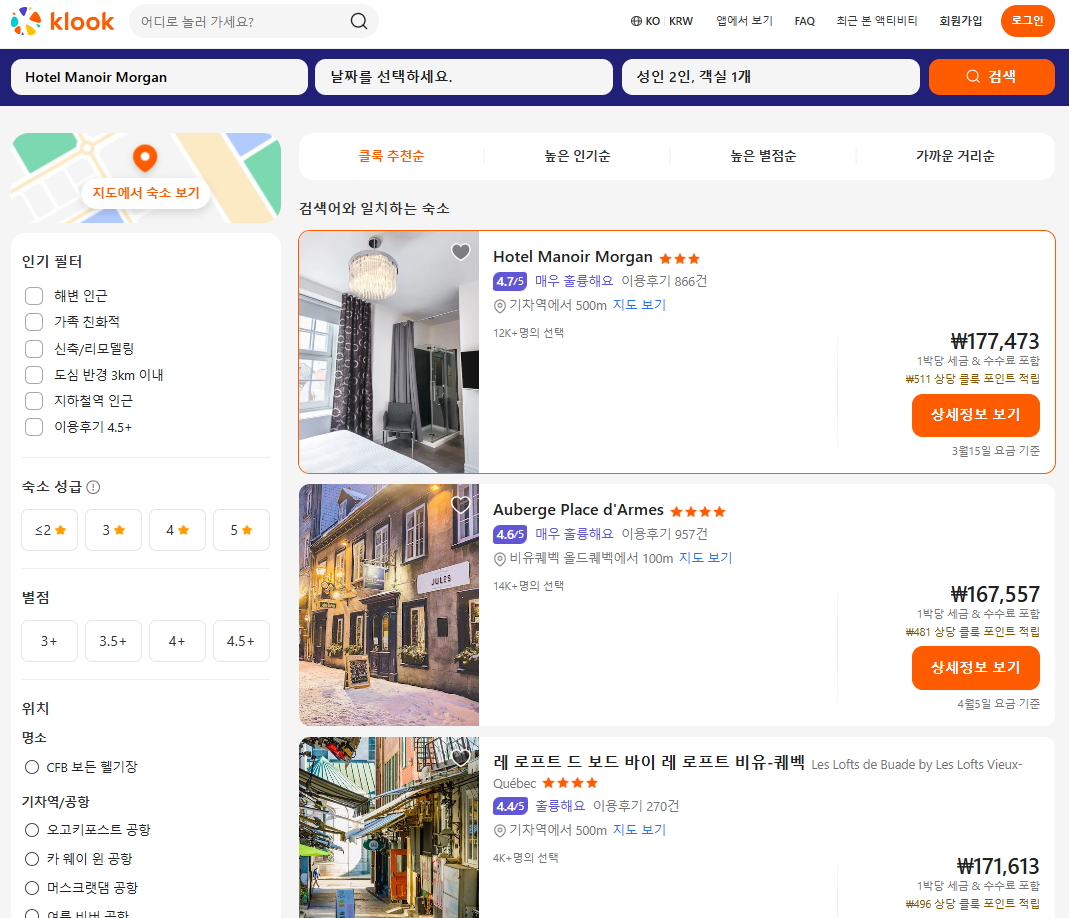Click location pin icon for Hotel Manoir Morgan

click(500, 306)
